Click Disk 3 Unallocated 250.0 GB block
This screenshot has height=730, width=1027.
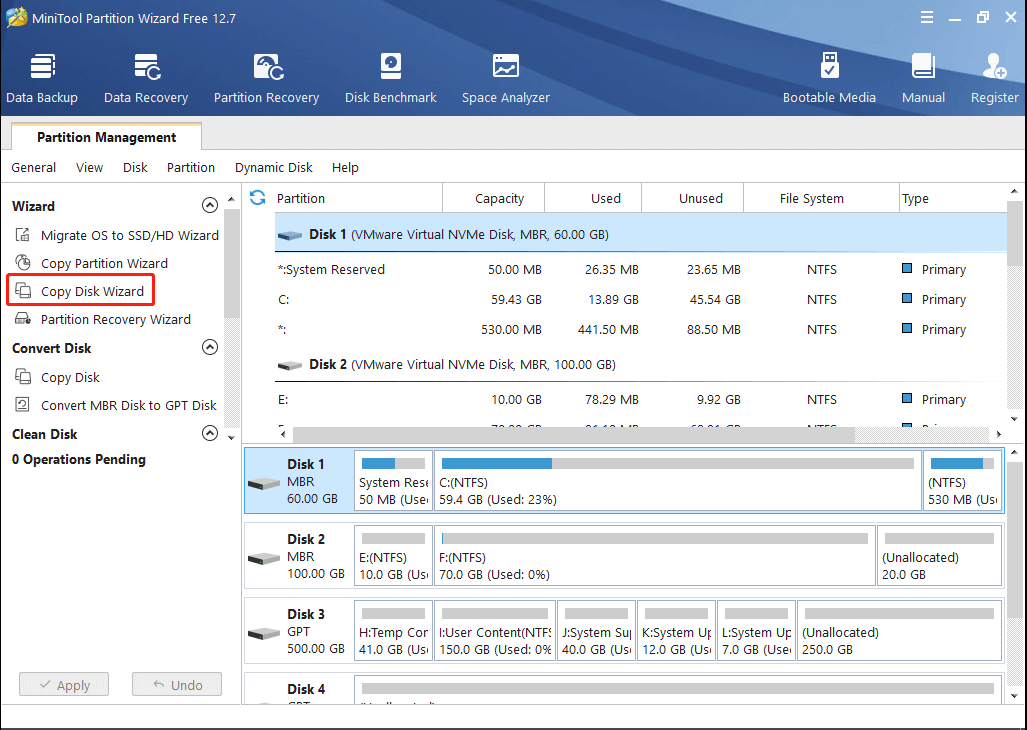click(x=899, y=631)
